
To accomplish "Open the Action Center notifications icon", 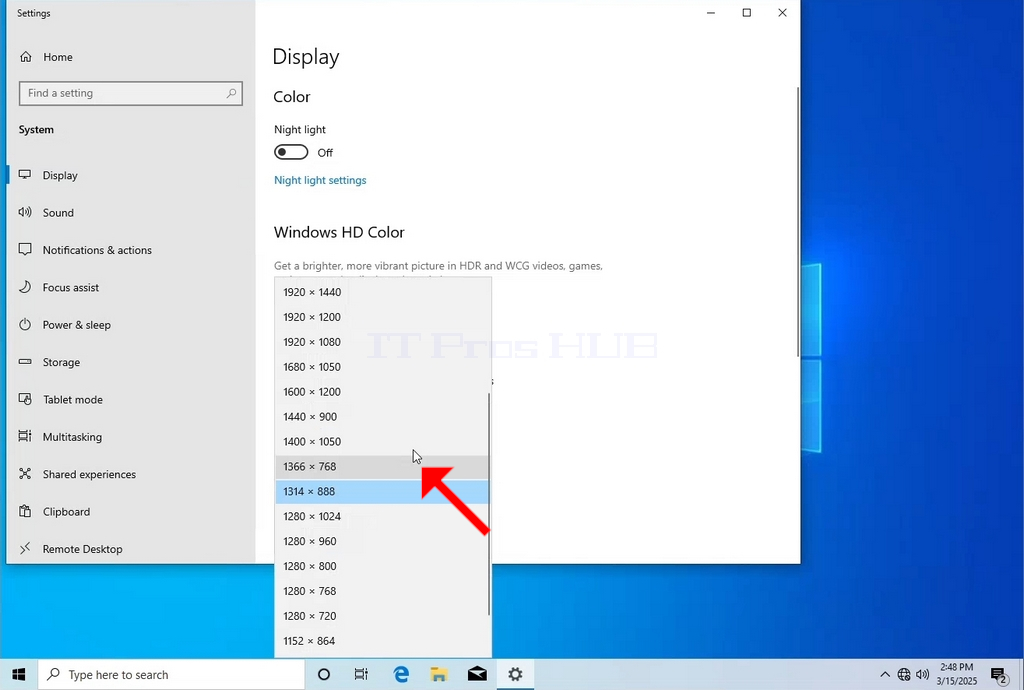I will [x=999, y=675].
